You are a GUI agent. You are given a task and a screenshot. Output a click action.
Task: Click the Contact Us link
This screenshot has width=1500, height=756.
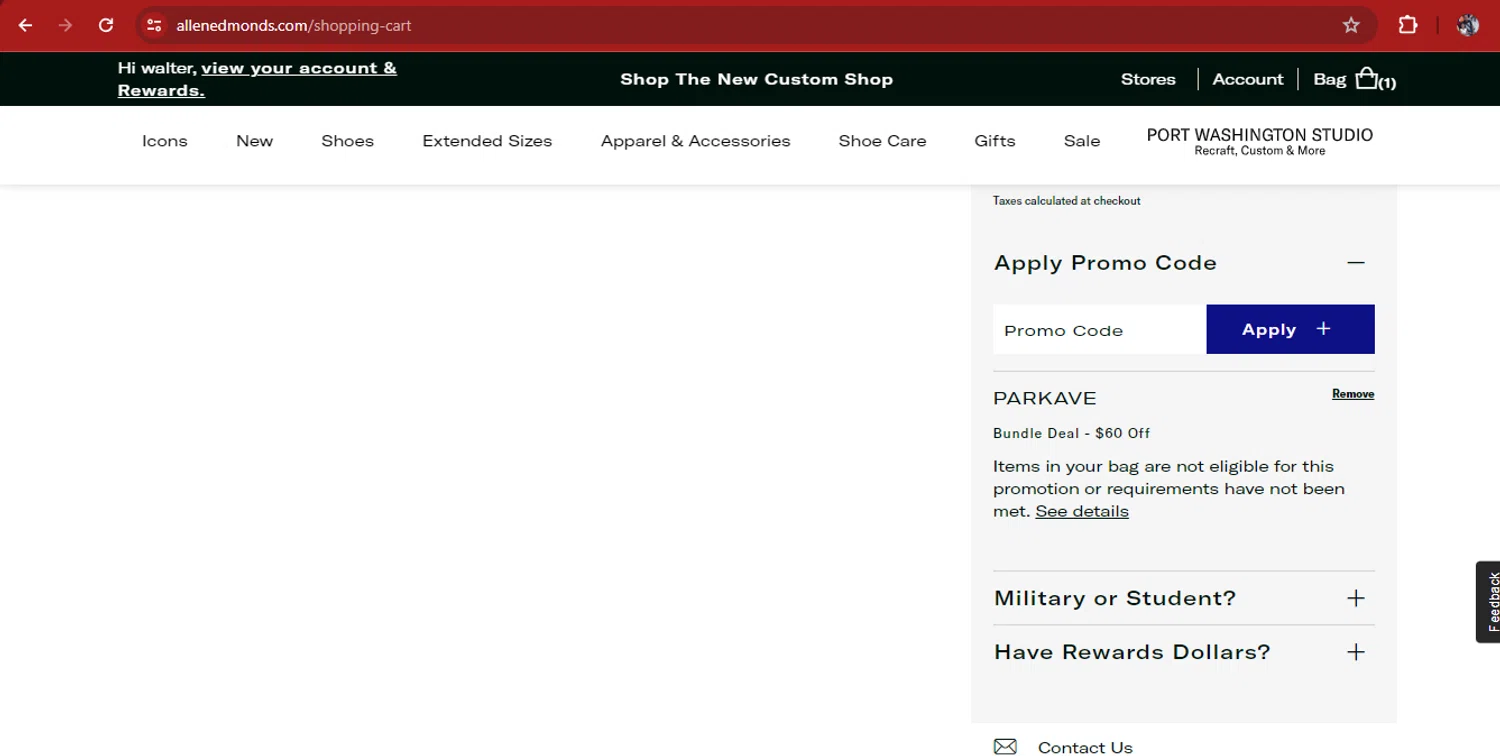(1085, 747)
